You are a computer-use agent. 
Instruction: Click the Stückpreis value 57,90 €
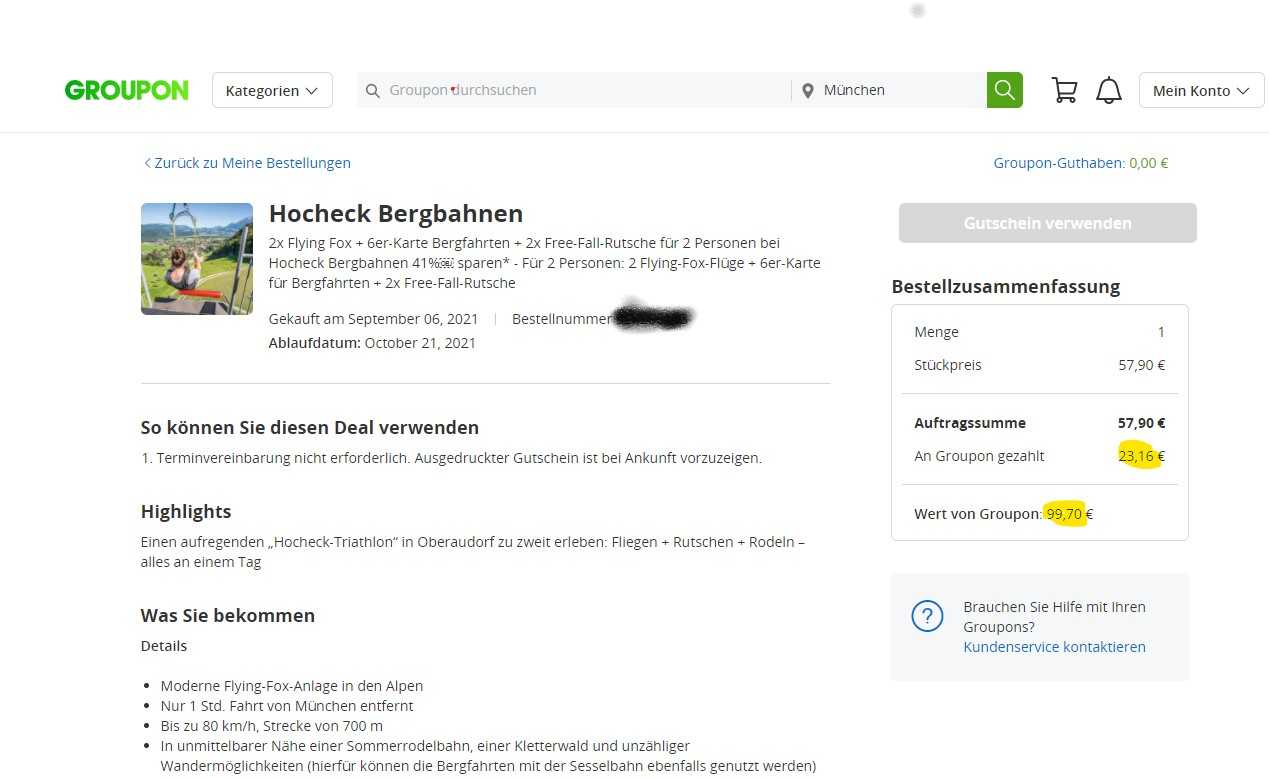(1141, 365)
